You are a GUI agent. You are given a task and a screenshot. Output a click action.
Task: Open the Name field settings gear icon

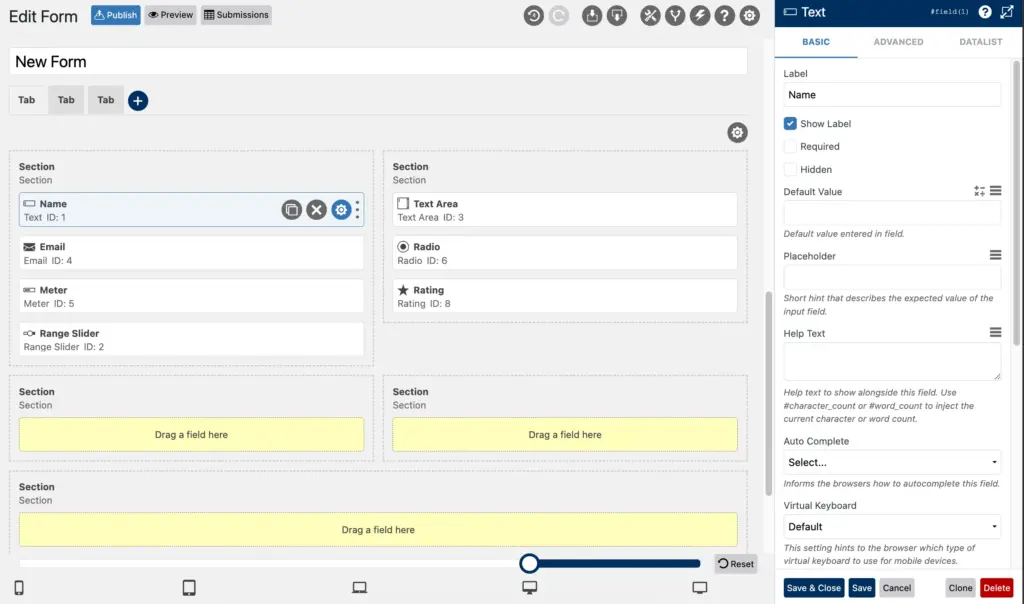click(341, 210)
